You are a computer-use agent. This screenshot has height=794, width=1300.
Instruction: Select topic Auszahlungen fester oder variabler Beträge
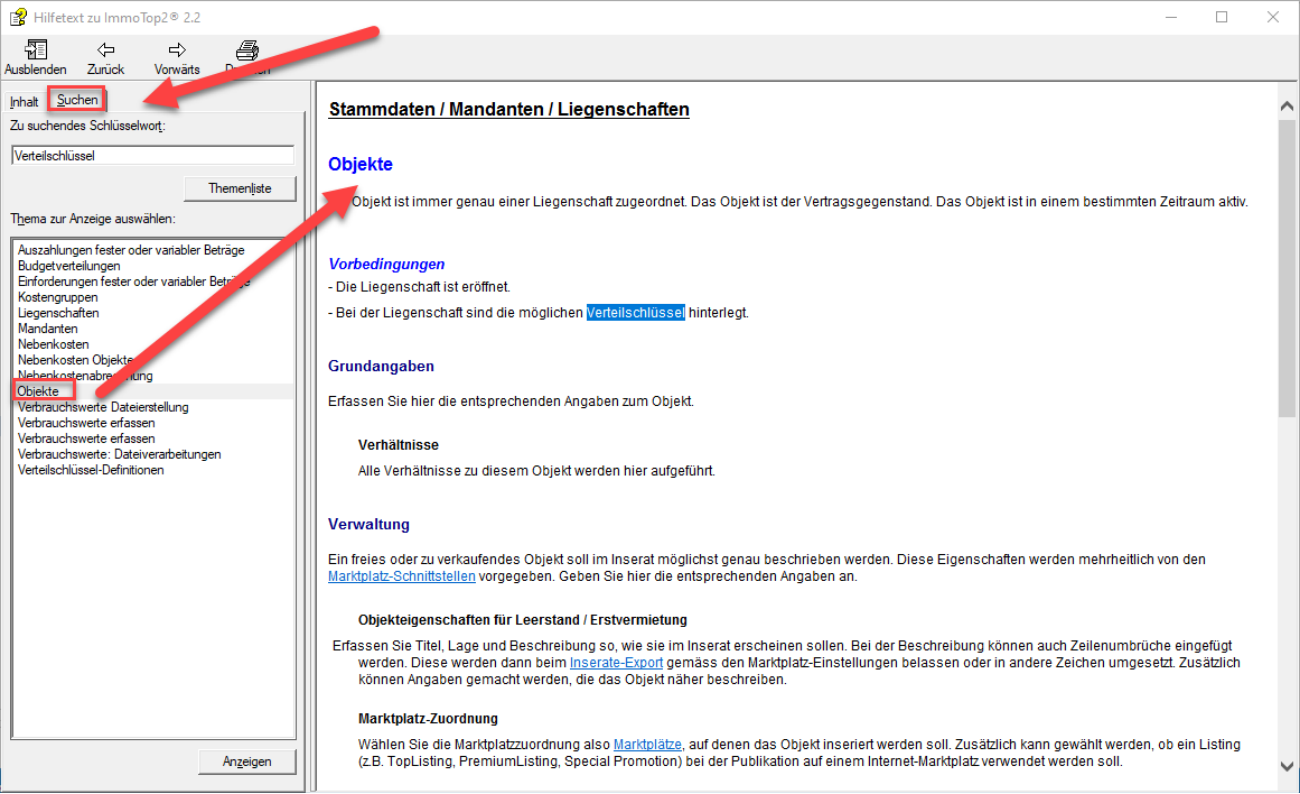(x=131, y=250)
